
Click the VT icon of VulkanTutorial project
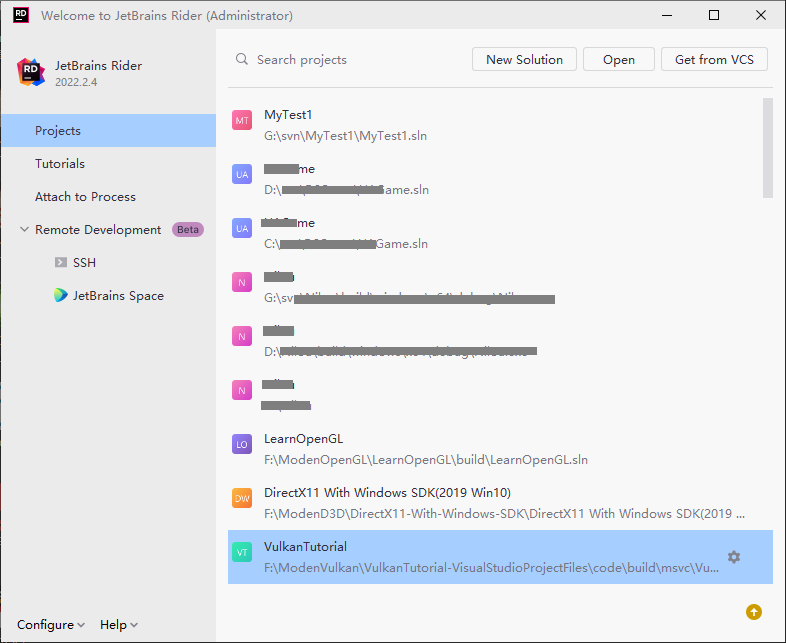tap(242, 552)
